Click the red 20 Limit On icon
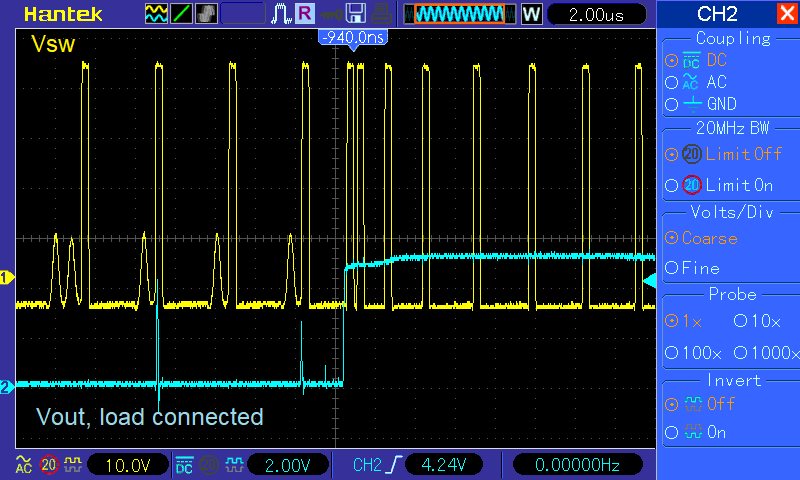The image size is (800, 480). [x=692, y=185]
